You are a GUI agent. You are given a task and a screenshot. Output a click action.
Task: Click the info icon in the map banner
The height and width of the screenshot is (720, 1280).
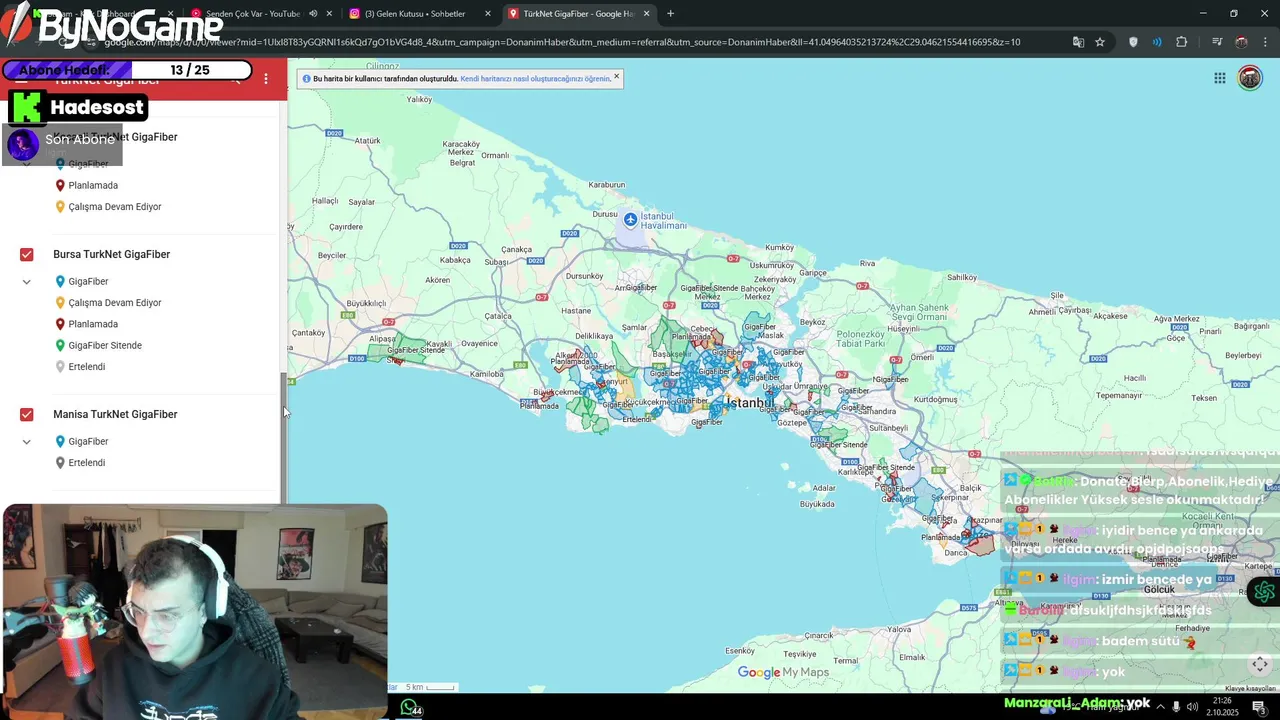[307, 78]
